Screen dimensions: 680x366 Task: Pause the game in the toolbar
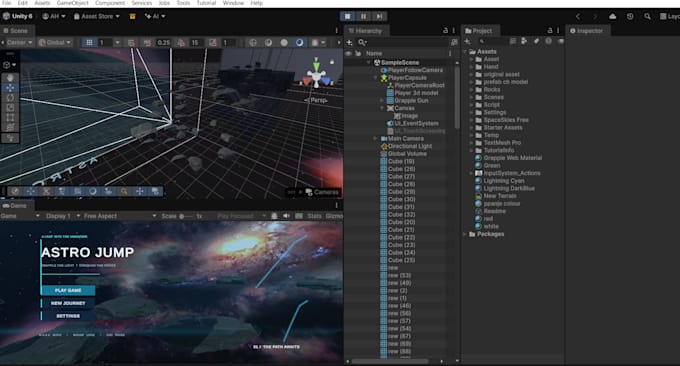point(363,16)
